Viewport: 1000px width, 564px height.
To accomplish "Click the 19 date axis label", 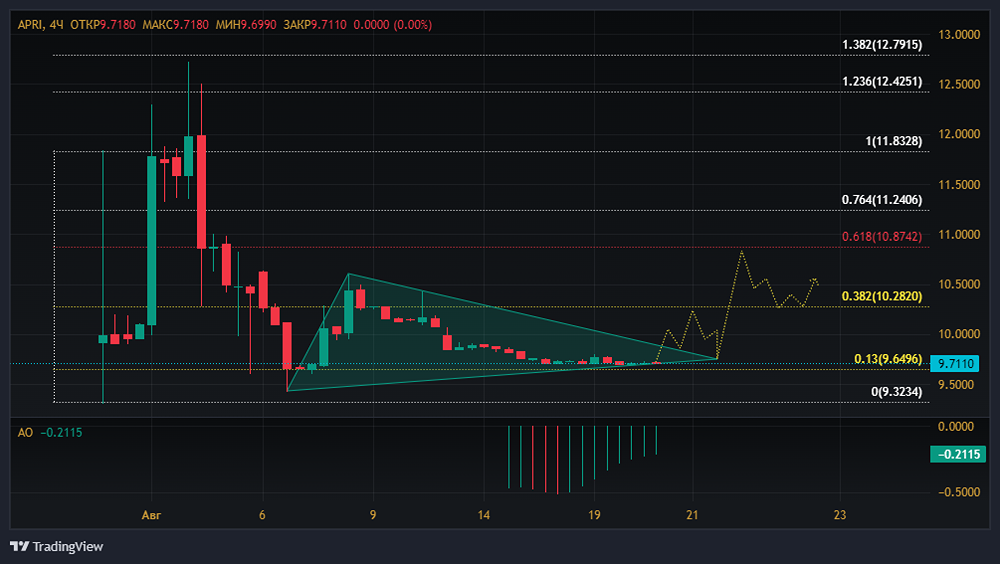I will [x=594, y=515].
